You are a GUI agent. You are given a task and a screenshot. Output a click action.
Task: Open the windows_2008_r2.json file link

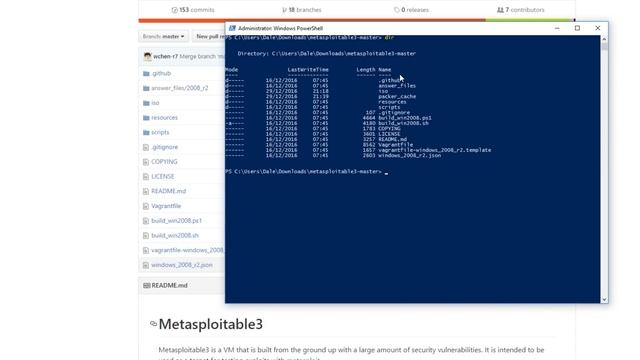click(182, 265)
